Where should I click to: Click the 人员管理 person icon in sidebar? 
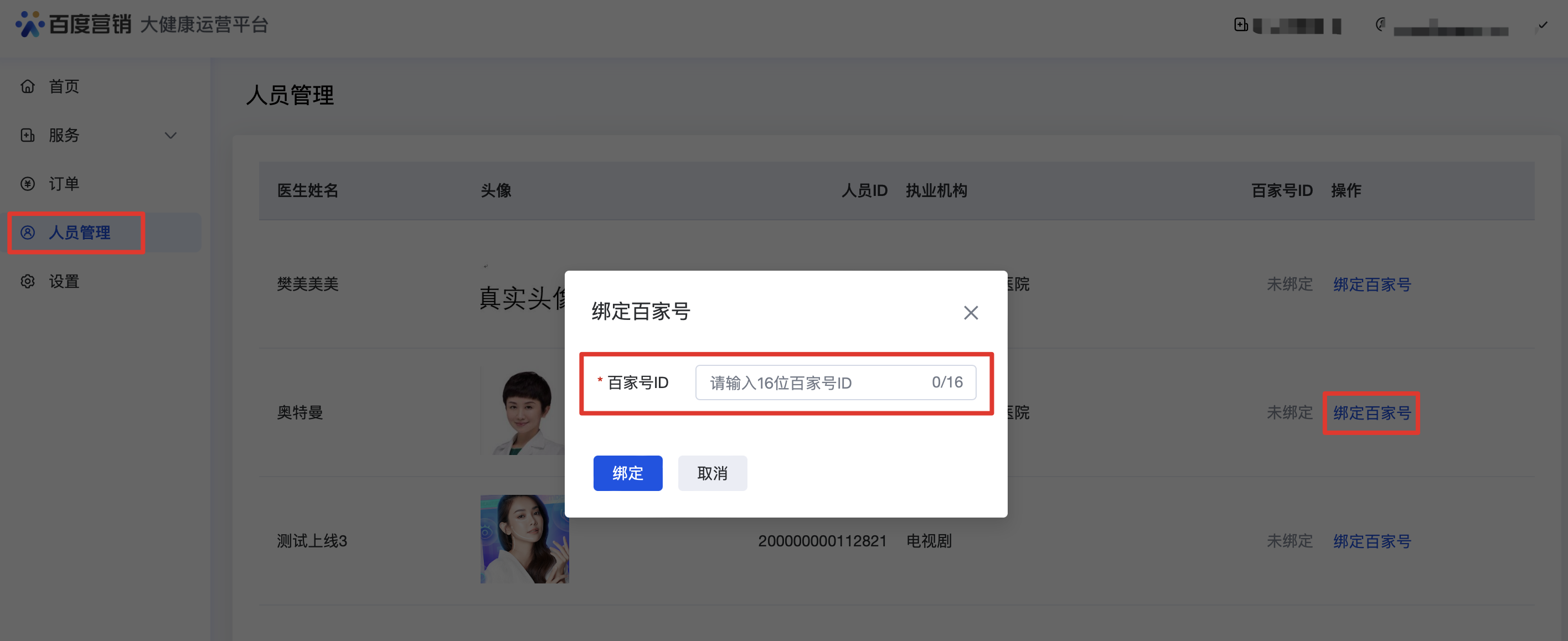pyautogui.click(x=28, y=232)
